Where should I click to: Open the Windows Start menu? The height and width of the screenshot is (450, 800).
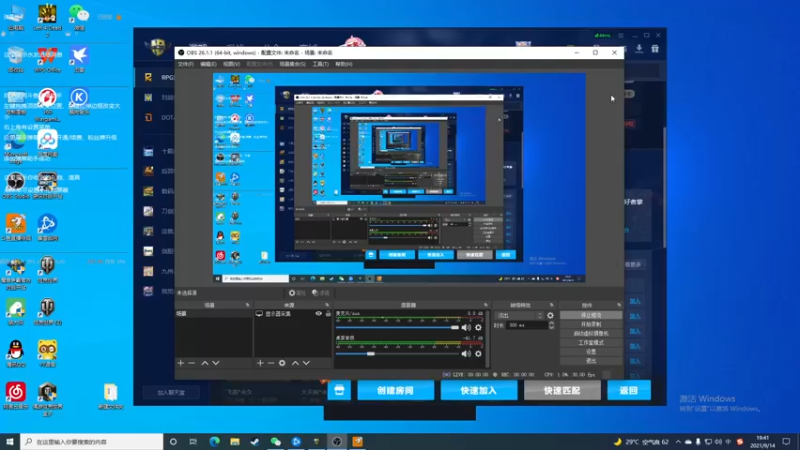[x=10, y=441]
